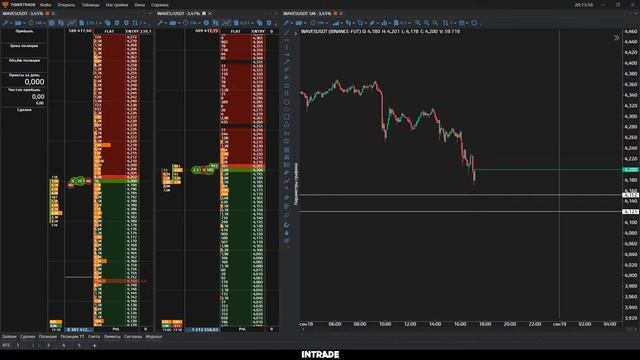The image size is (640, 360).
Task: Close the second WAVESUSDT order book tab
Action: pos(210,13)
